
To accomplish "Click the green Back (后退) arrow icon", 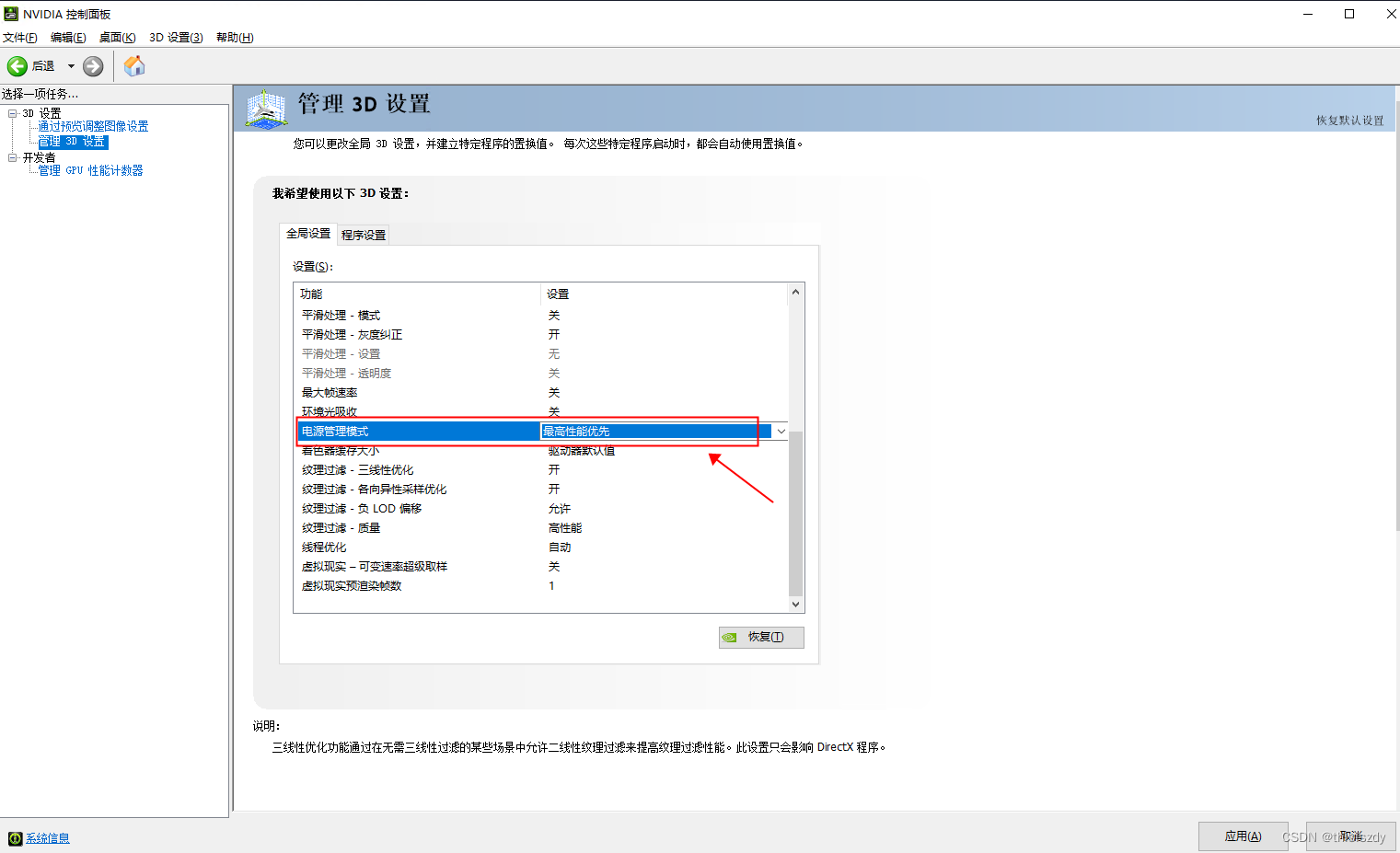I will [x=17, y=66].
